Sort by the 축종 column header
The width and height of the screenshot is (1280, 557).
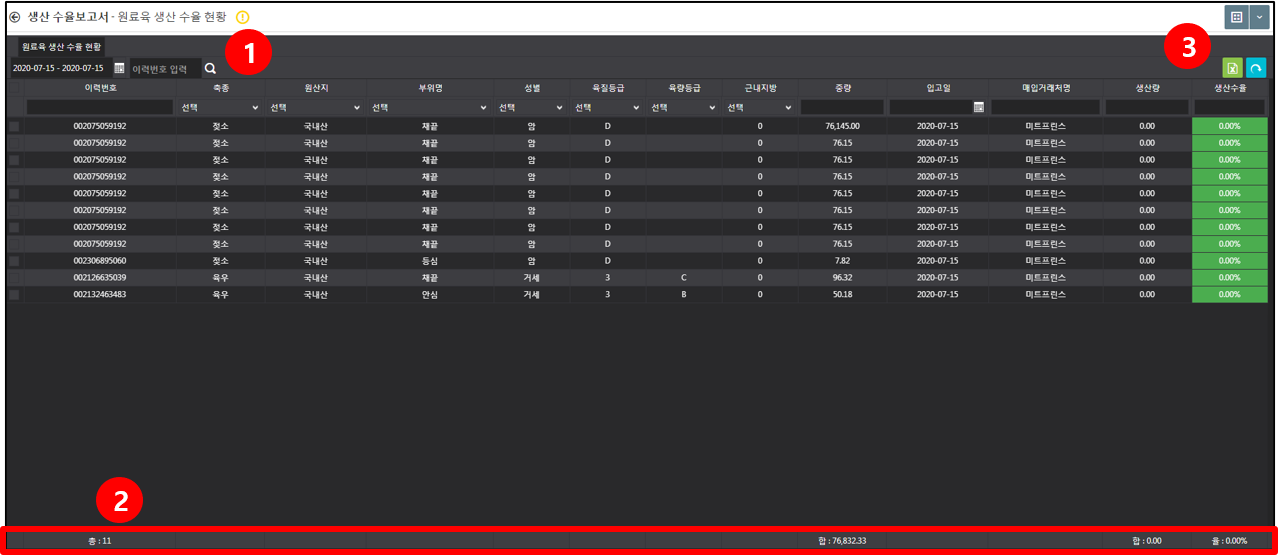pyautogui.click(x=220, y=88)
